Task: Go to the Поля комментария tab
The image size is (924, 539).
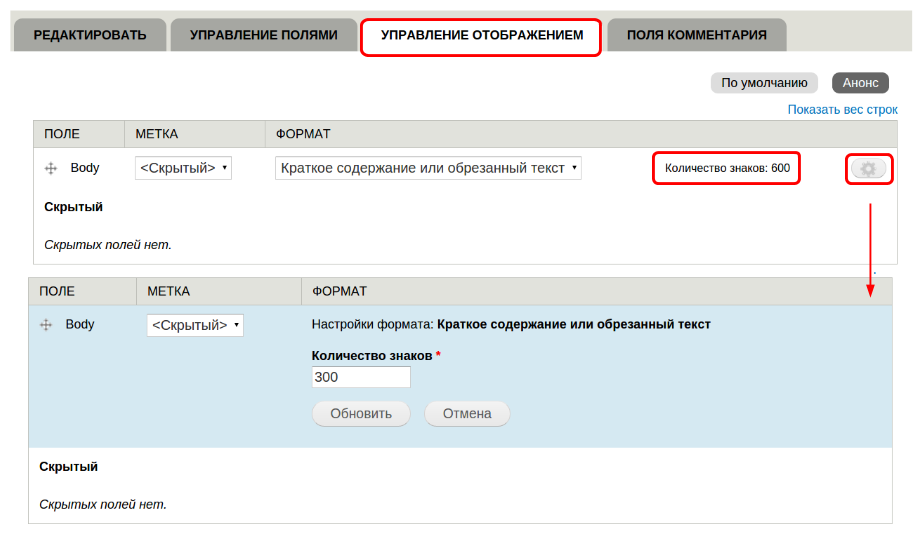Action: 696,35
